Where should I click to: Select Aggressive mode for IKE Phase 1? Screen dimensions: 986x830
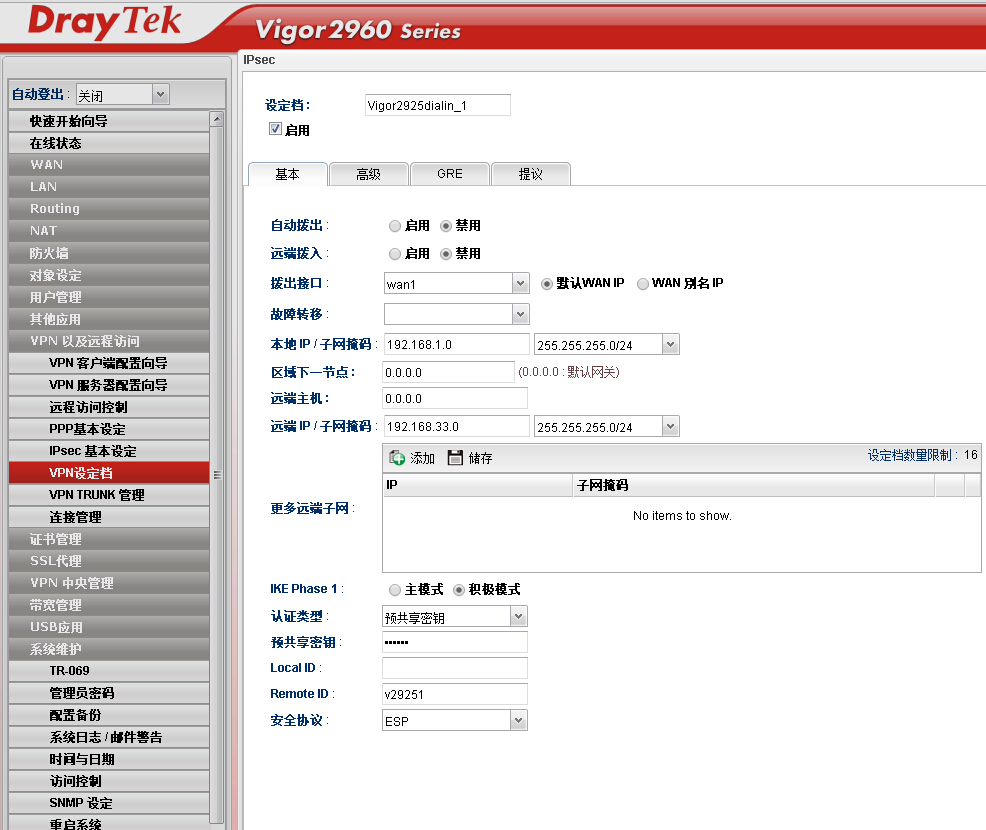[x=458, y=590]
